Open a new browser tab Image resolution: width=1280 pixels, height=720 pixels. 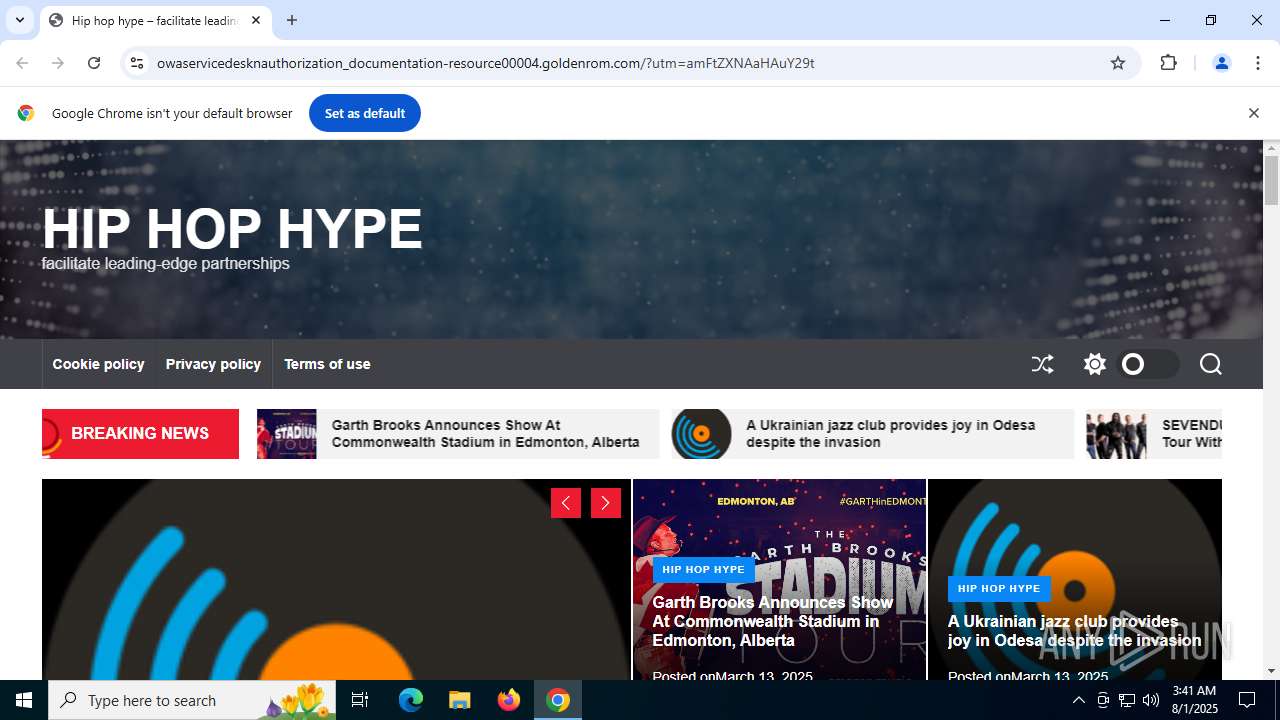click(x=292, y=20)
